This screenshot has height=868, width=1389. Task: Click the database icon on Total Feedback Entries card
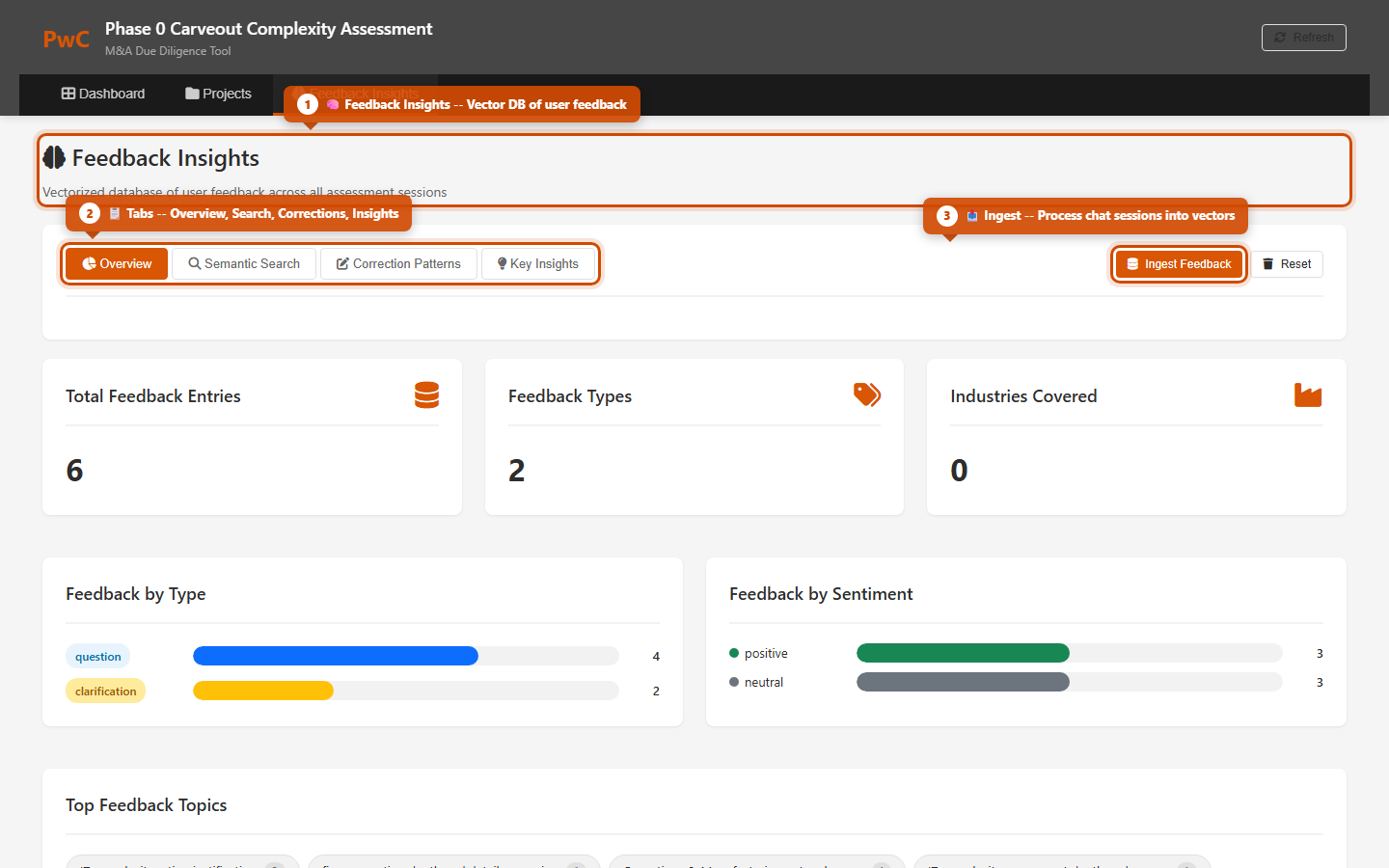426,394
